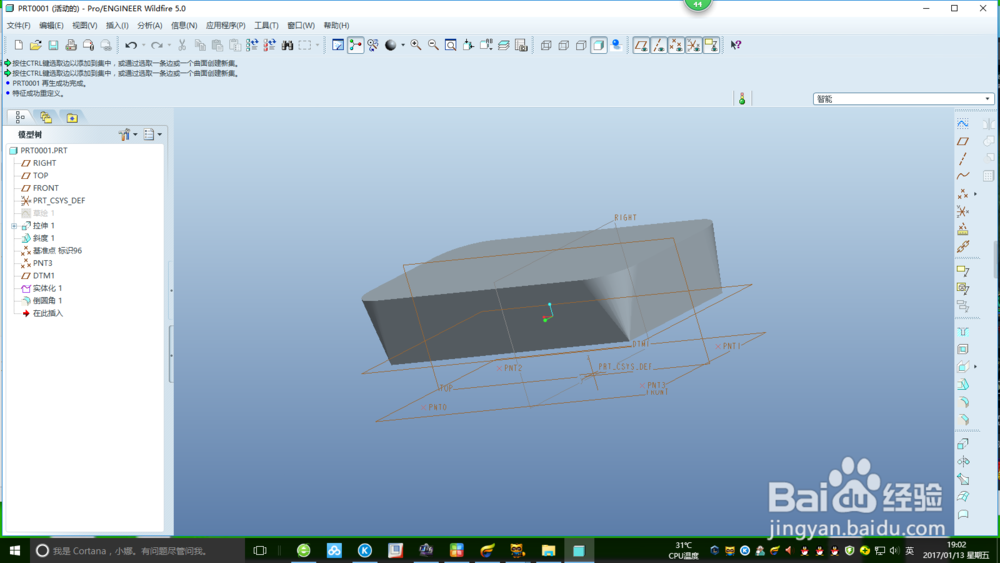Screen dimensions: 1000x563
Task: Redo the last undone operation
Action: click(156, 45)
